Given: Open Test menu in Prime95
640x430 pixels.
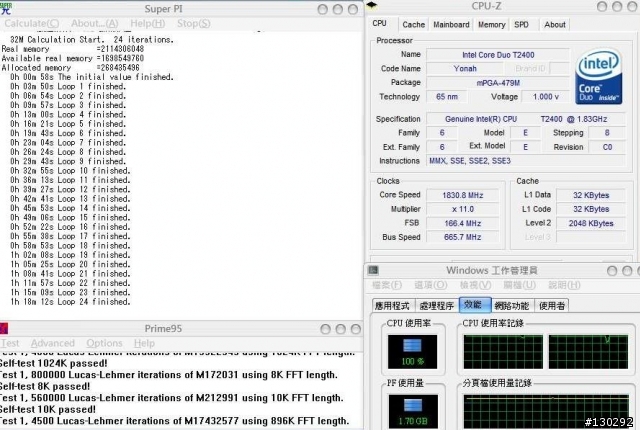Looking at the screenshot, I should coord(10,343).
